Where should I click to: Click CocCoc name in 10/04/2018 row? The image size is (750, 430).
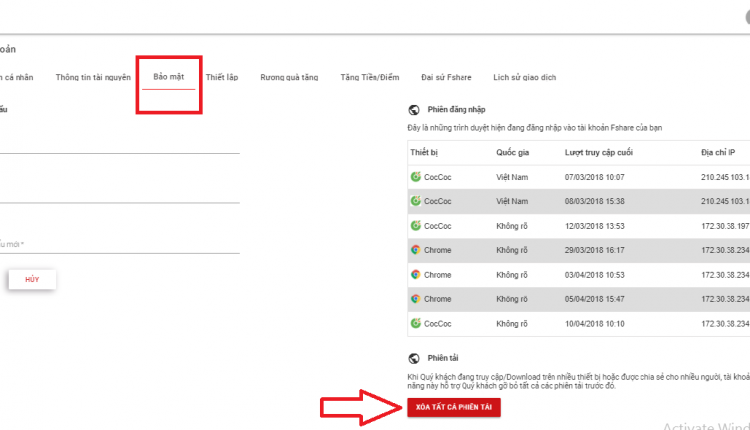tap(437, 324)
